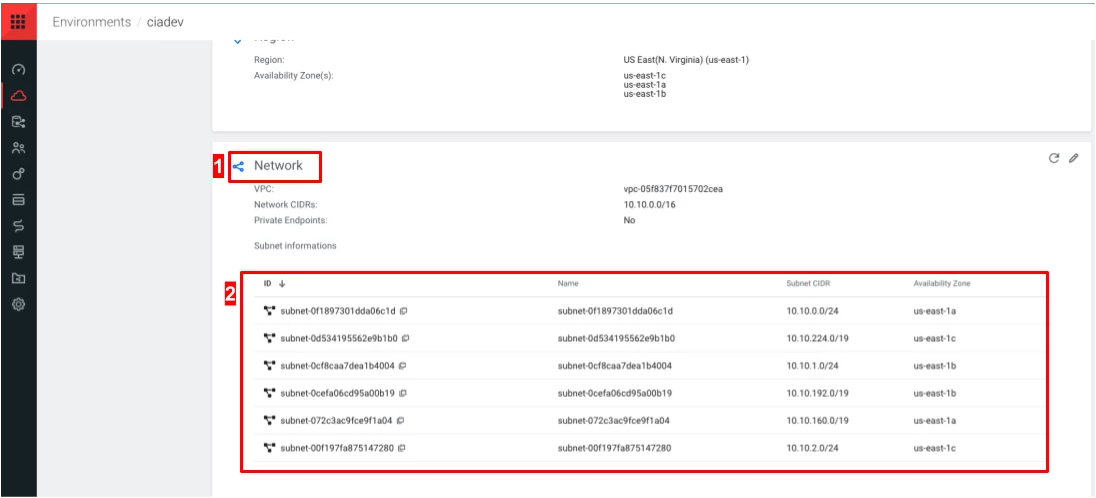Select the red cloud Environments sidebar icon

(19, 96)
